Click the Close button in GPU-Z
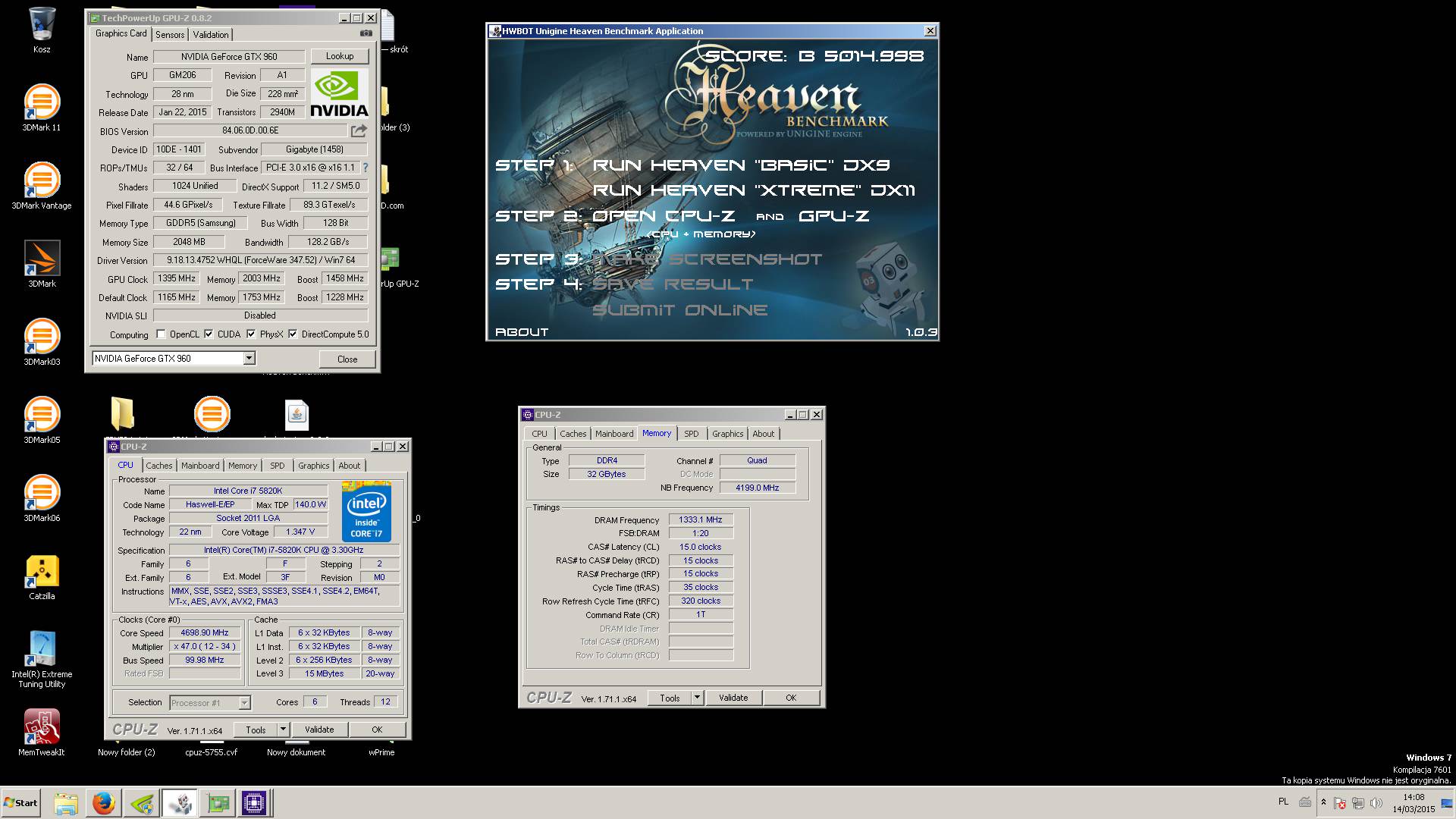This screenshot has height=819, width=1456. click(347, 359)
